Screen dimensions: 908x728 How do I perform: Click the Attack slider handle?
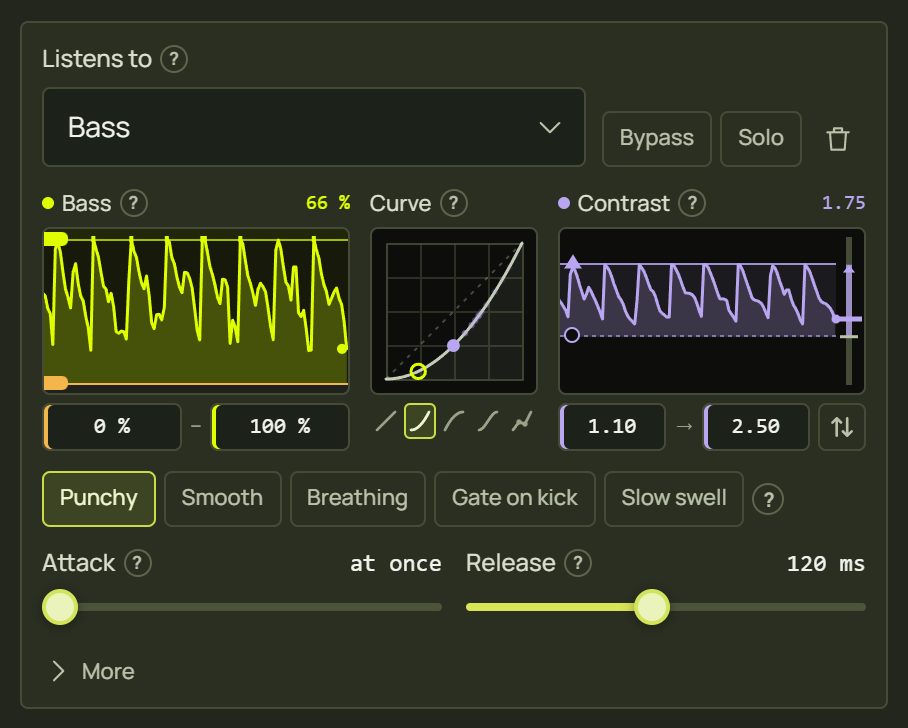[x=60, y=607]
